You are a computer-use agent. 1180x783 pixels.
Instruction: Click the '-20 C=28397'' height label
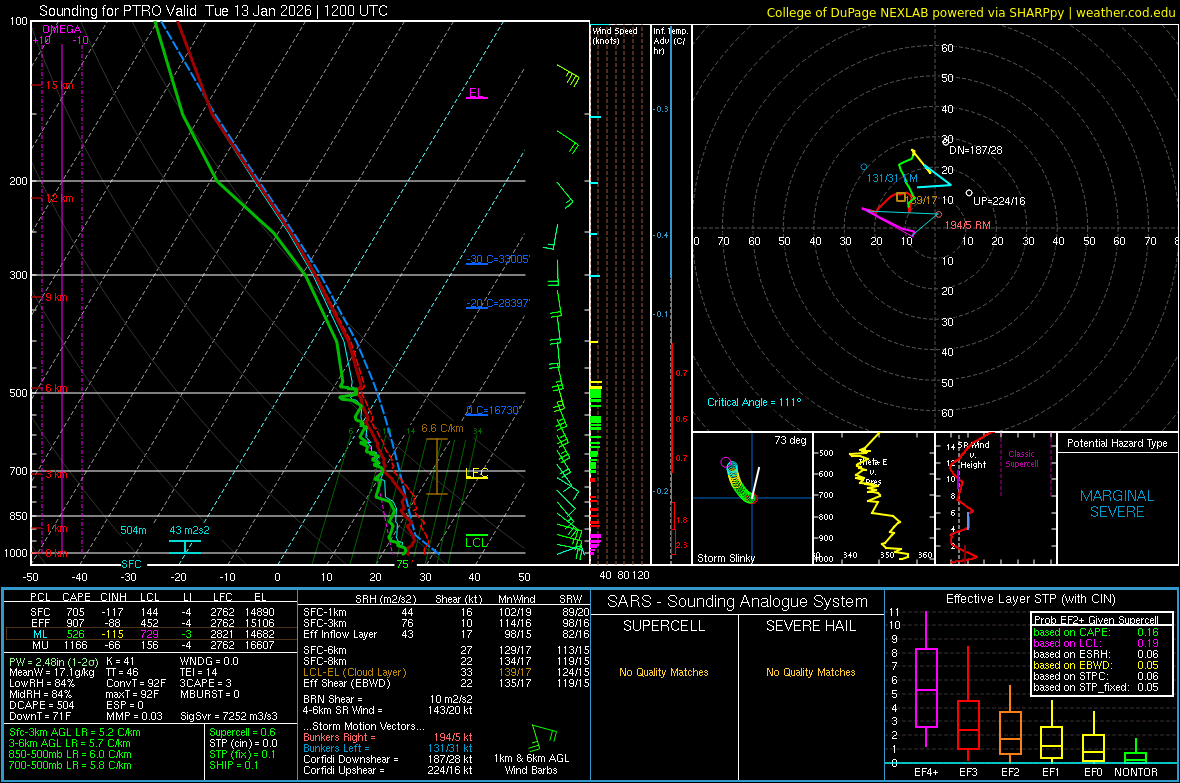(x=498, y=303)
